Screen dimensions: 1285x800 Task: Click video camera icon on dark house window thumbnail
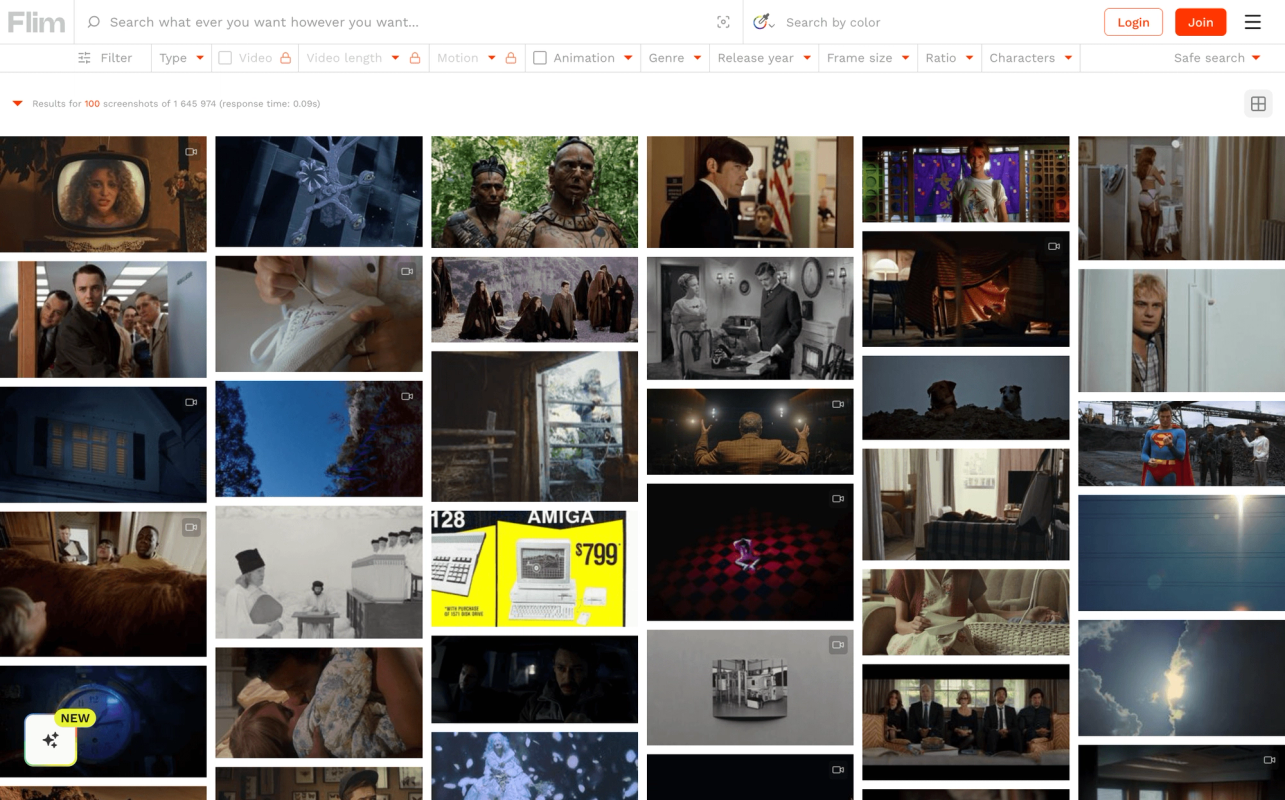(191, 402)
